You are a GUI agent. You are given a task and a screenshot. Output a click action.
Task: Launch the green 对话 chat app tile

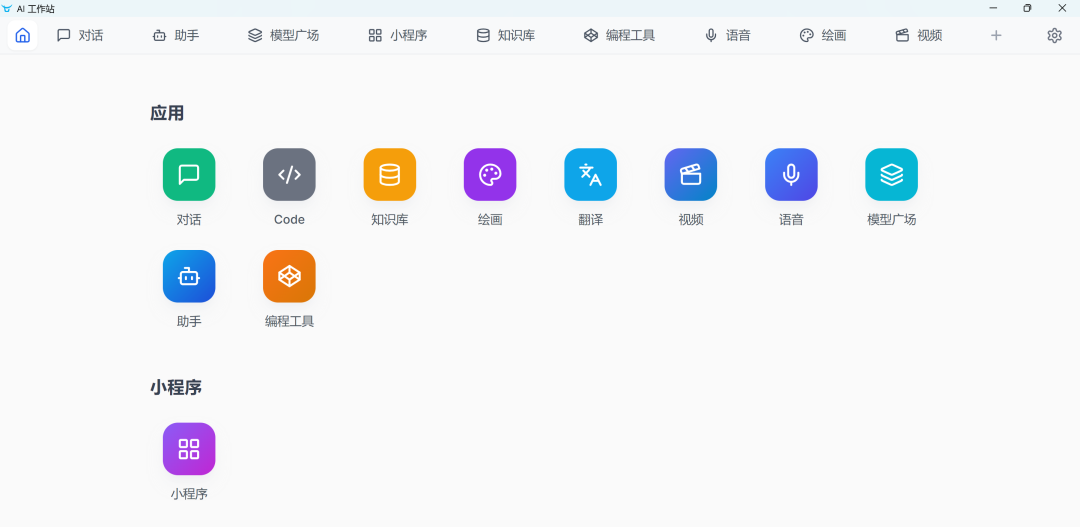click(189, 174)
